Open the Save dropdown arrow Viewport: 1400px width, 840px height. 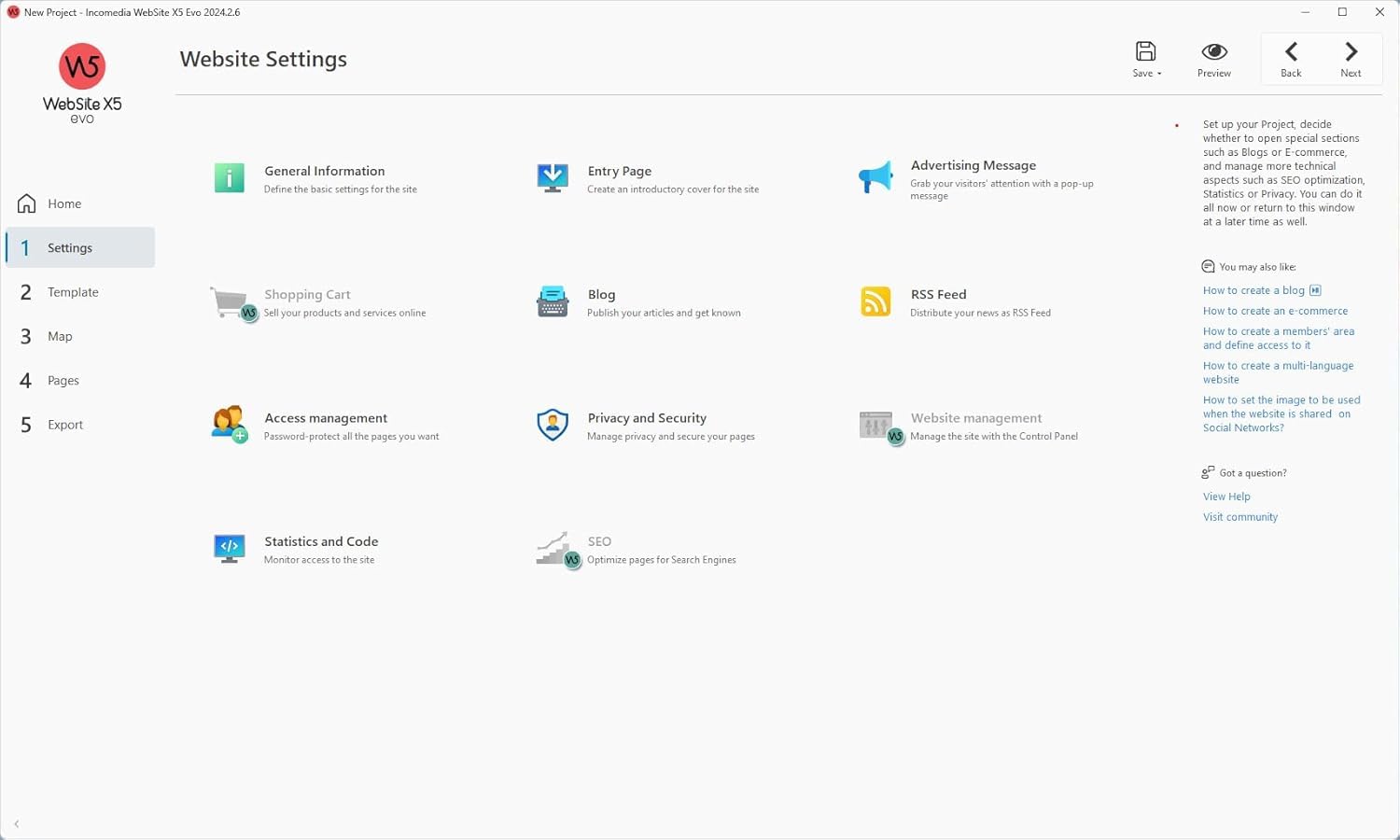[1159, 74]
